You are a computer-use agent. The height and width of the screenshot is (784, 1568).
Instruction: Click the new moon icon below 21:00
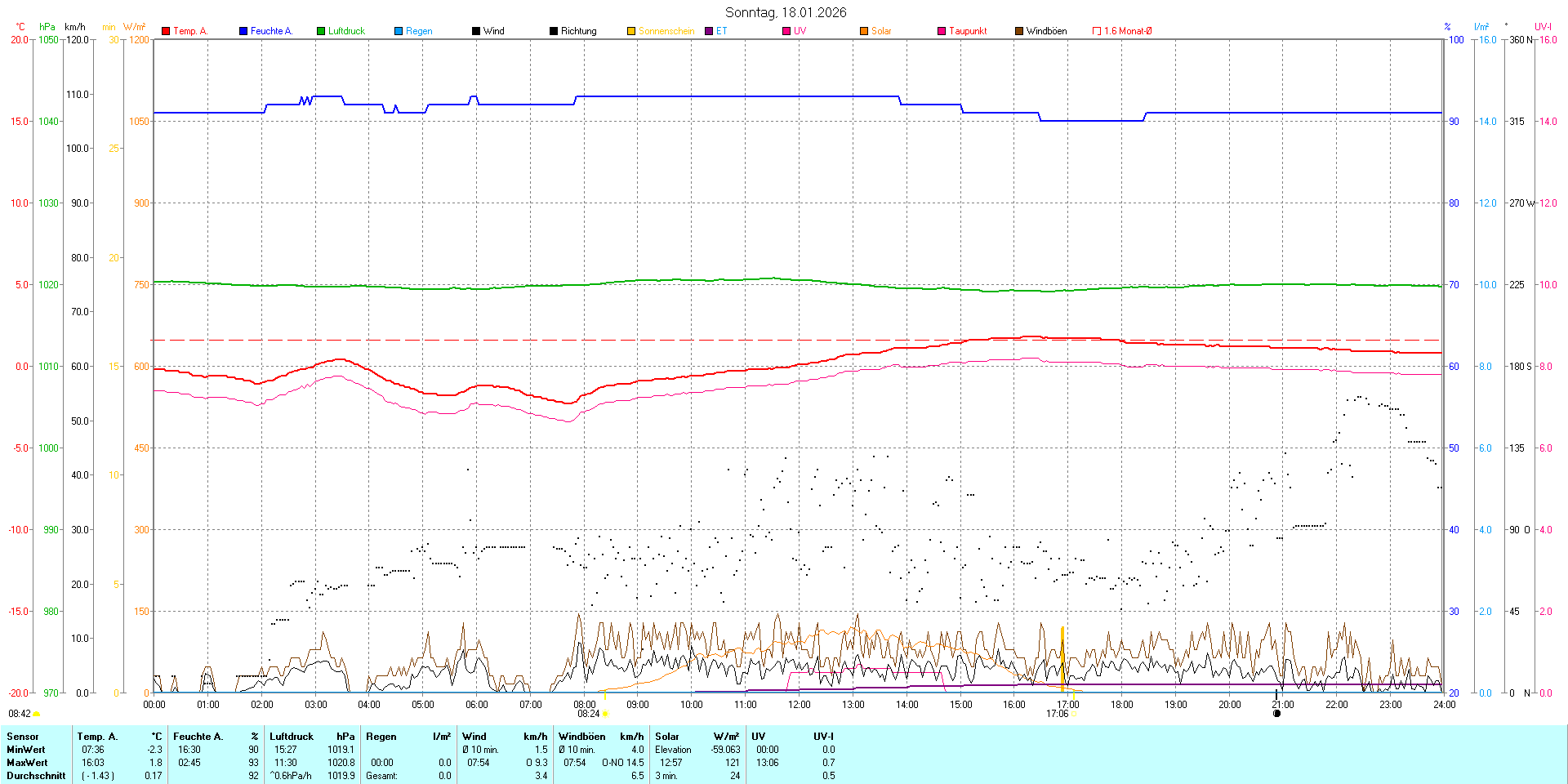coord(1277,714)
